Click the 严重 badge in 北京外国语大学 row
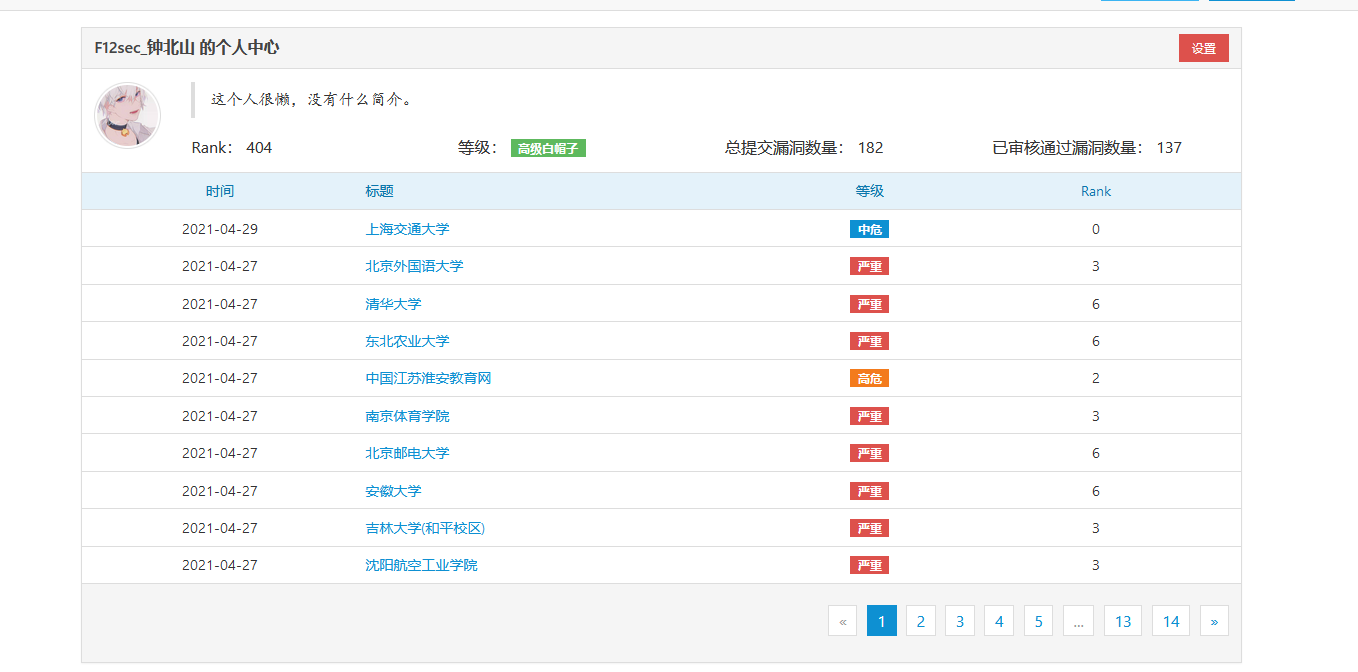 [869, 266]
